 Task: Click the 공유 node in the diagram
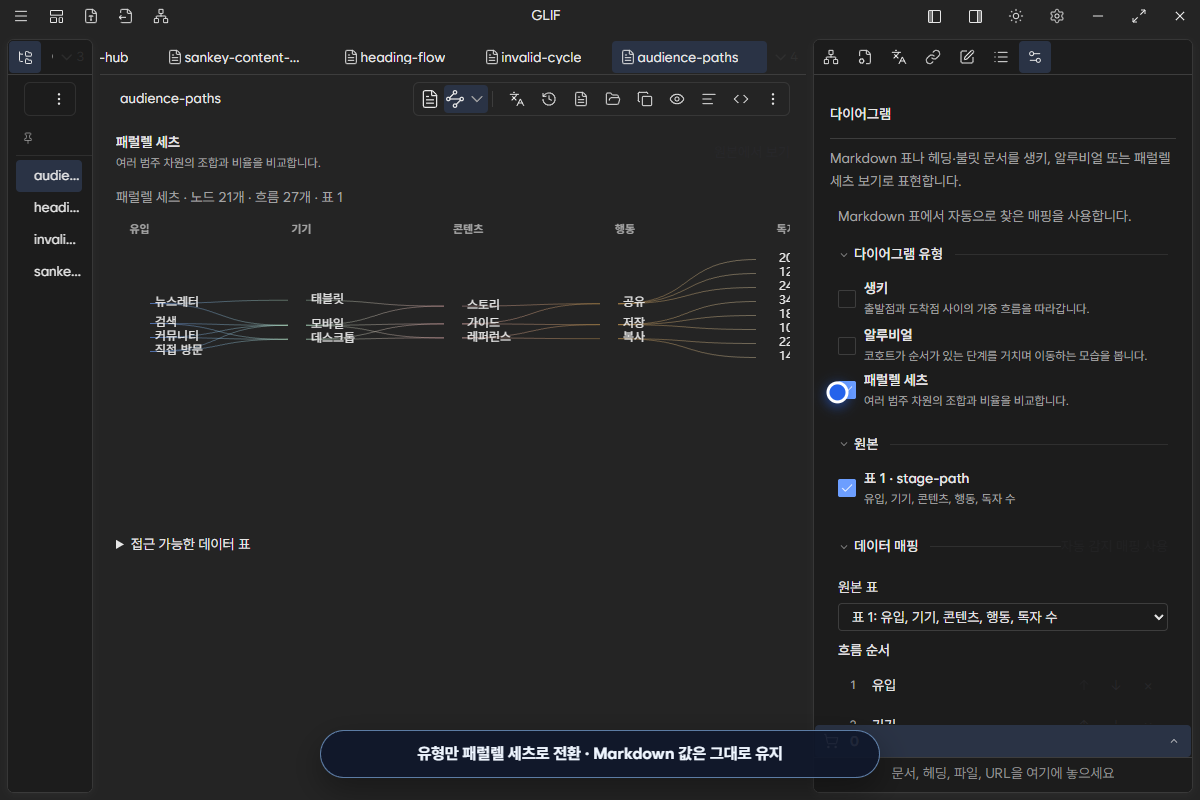click(x=634, y=300)
